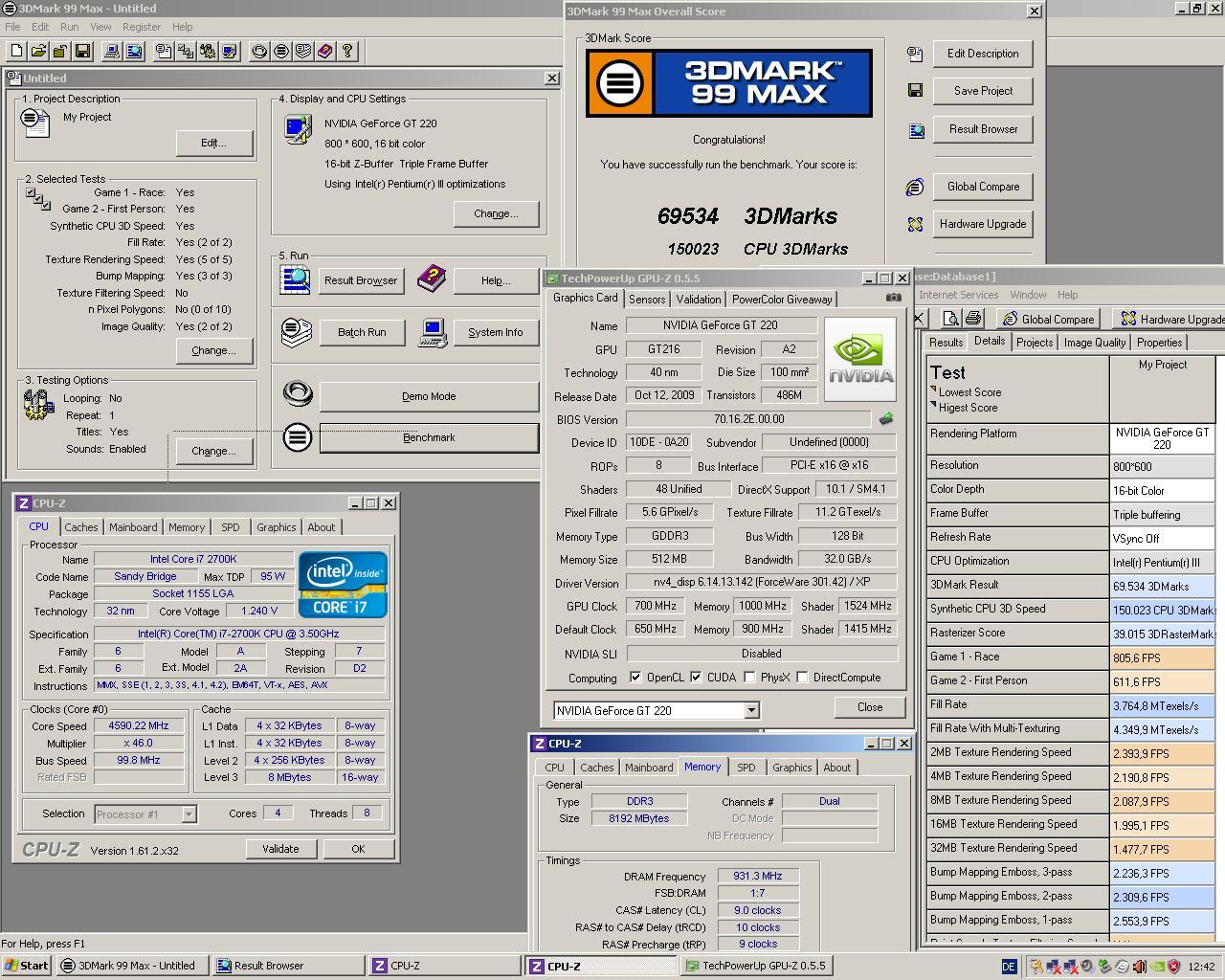Open the Image Quality tab in Result Browser
Image resolution: width=1225 pixels, height=980 pixels.
[x=1095, y=343]
